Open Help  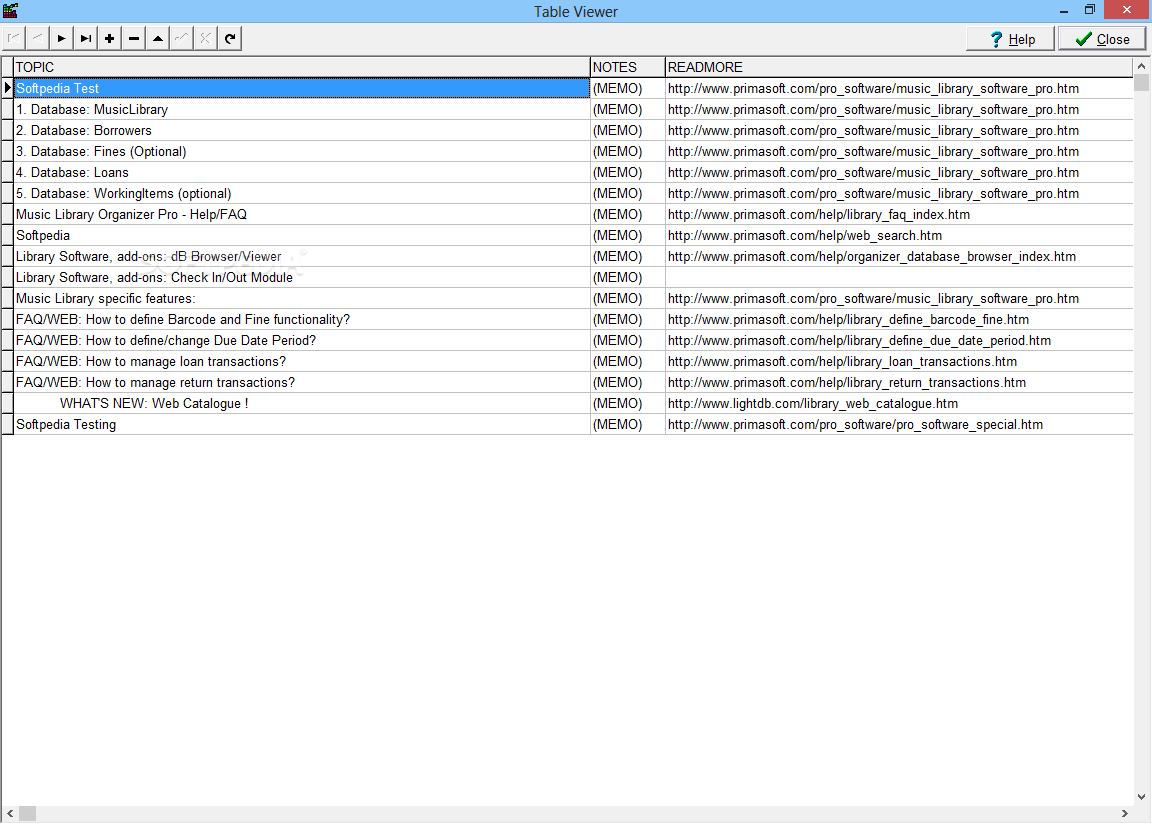click(x=1010, y=39)
